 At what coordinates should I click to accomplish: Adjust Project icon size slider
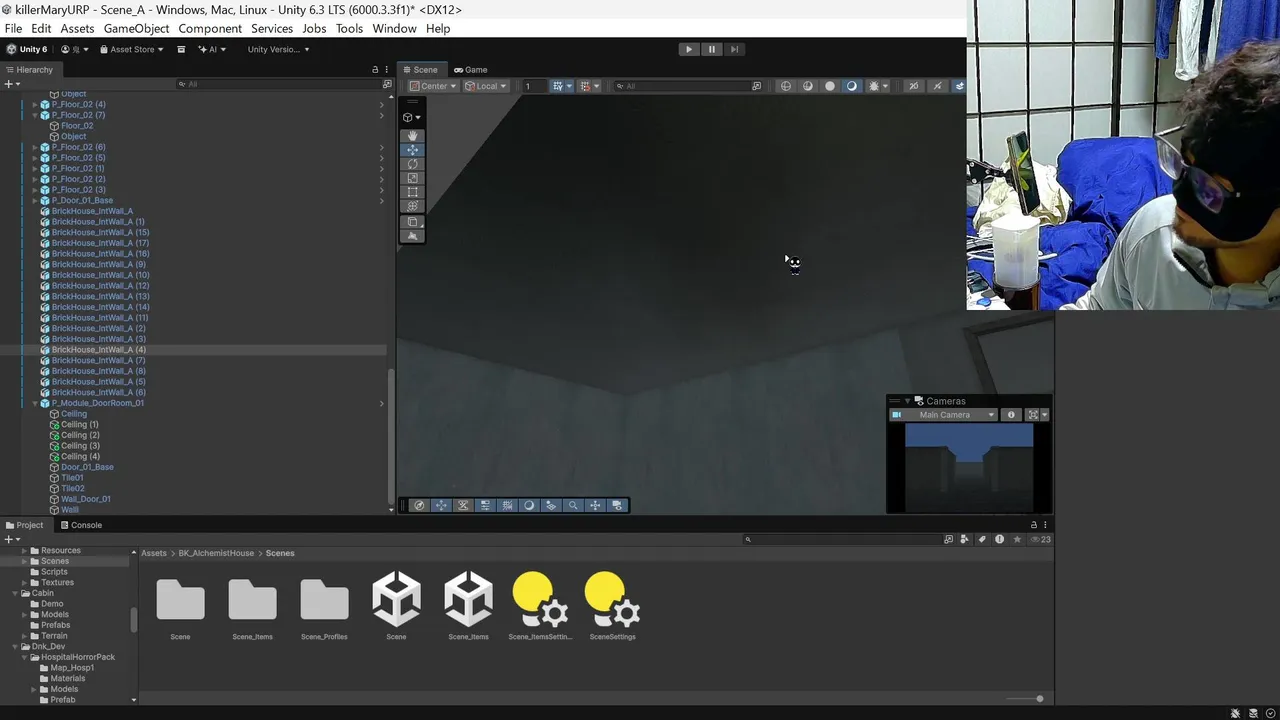coord(1026,699)
